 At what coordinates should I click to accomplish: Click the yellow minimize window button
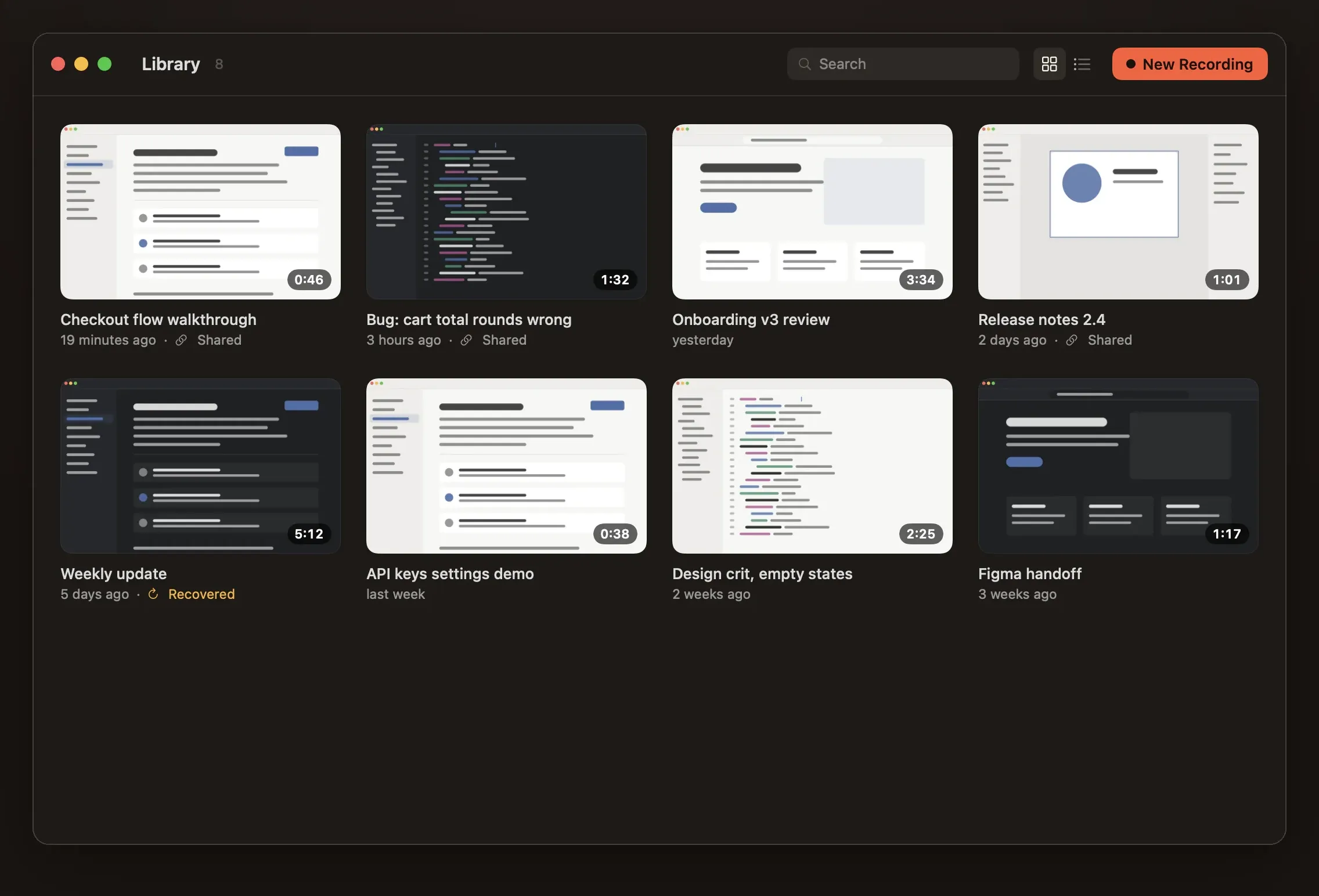click(81, 64)
